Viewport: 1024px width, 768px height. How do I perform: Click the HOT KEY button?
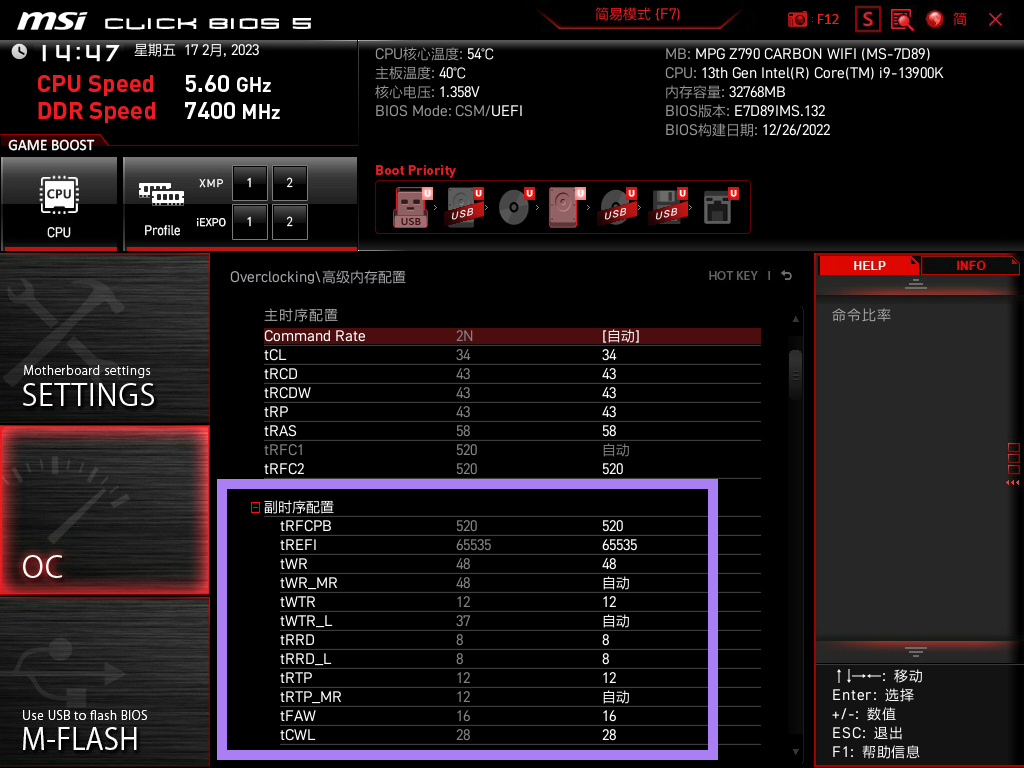coord(733,276)
